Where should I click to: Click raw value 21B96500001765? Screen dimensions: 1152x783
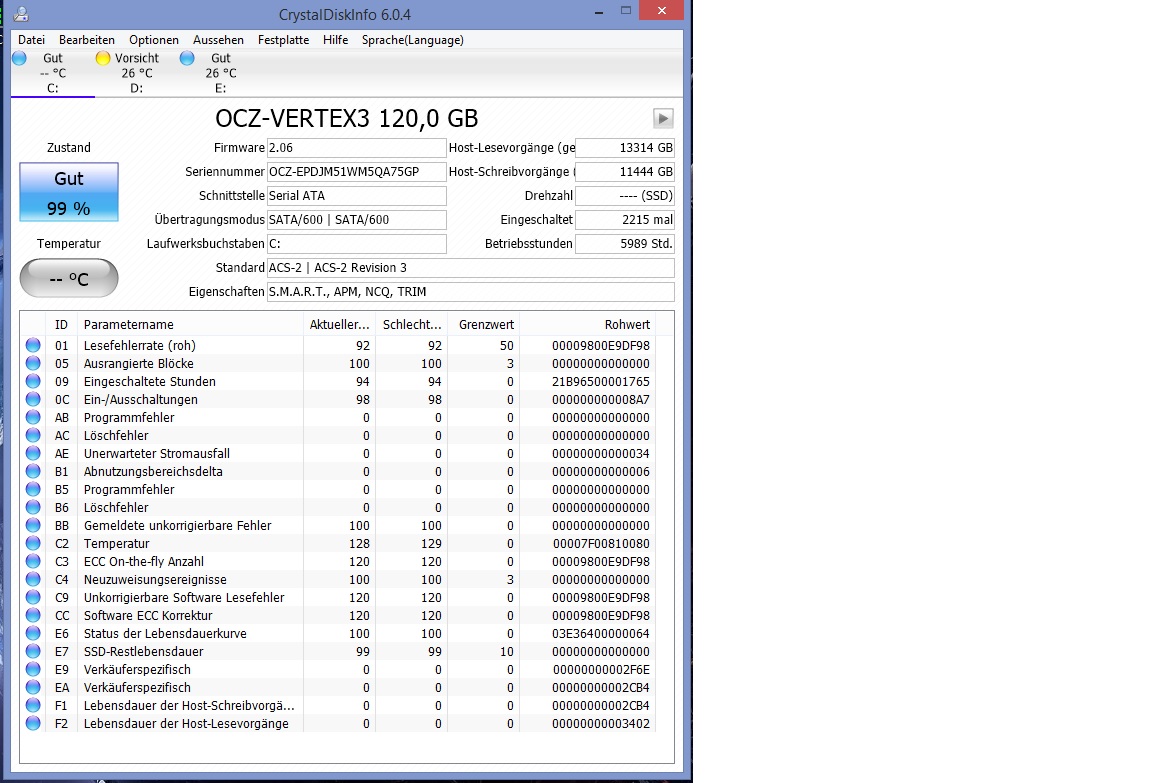(x=600, y=381)
